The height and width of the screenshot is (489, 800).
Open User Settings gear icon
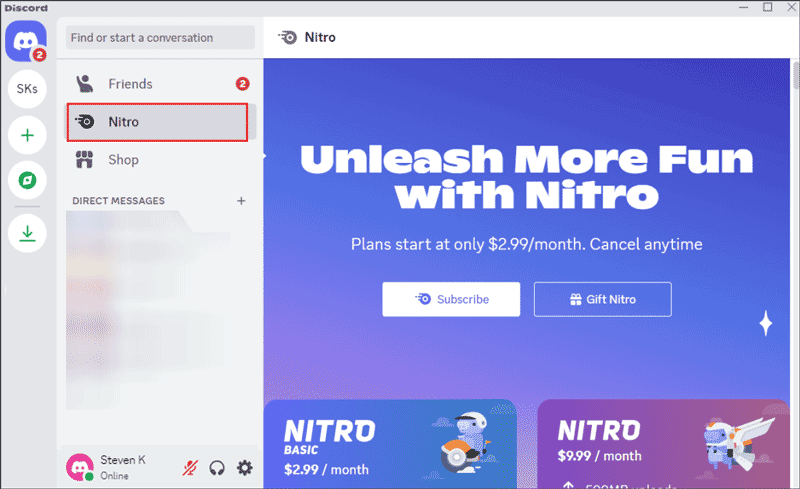[244, 468]
